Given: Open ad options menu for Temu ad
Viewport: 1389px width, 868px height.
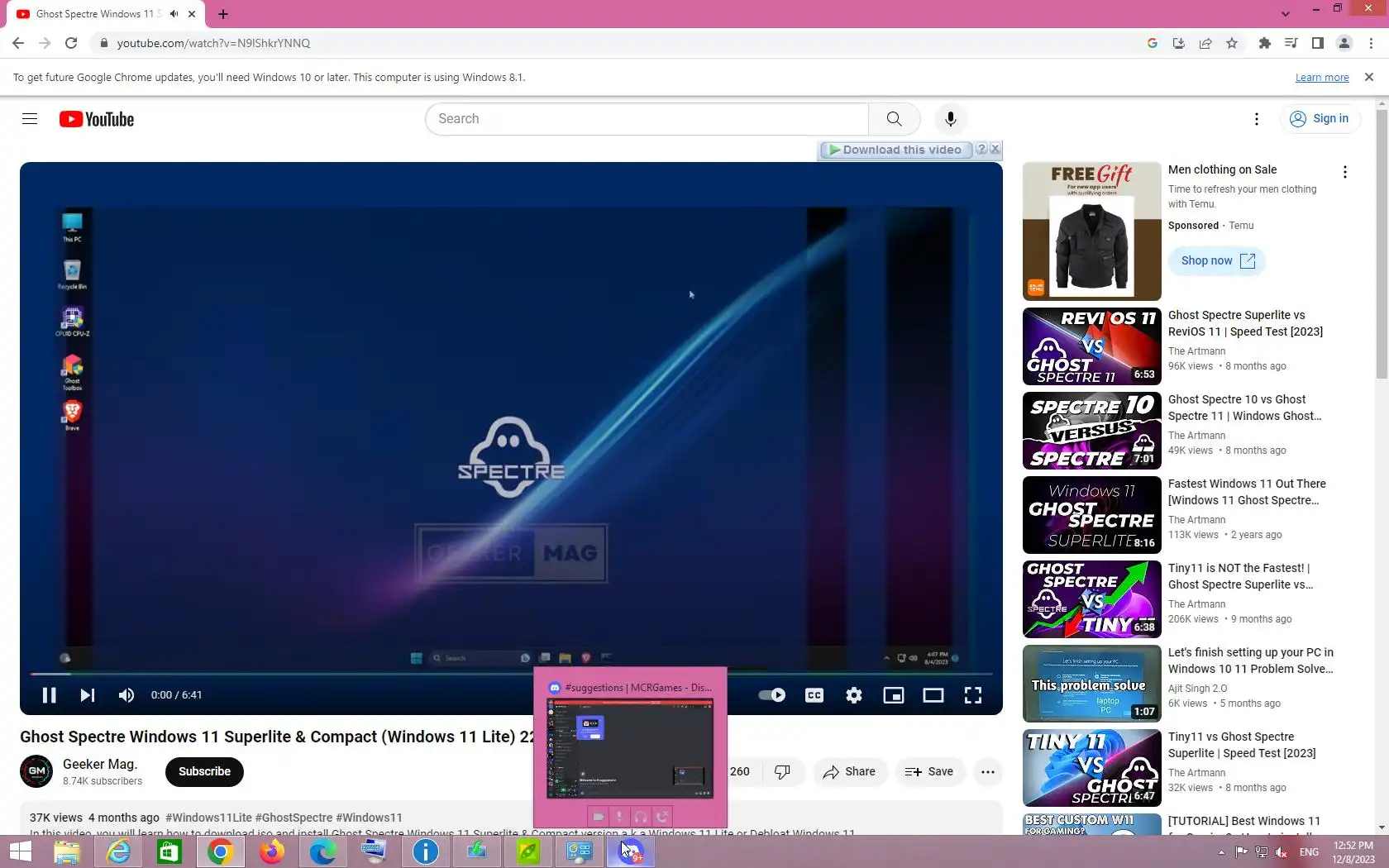Looking at the screenshot, I should [x=1345, y=172].
